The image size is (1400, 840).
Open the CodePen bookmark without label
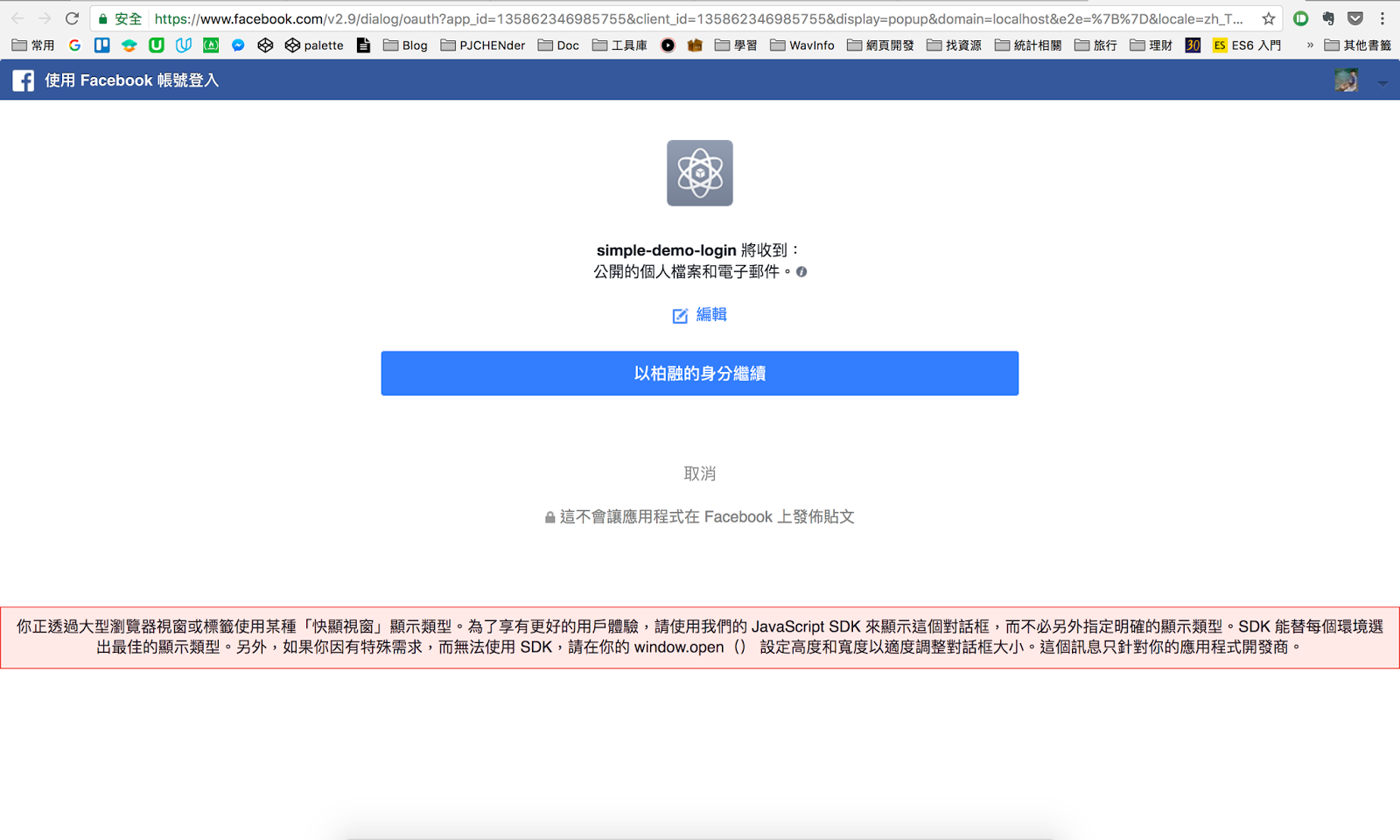click(x=265, y=45)
